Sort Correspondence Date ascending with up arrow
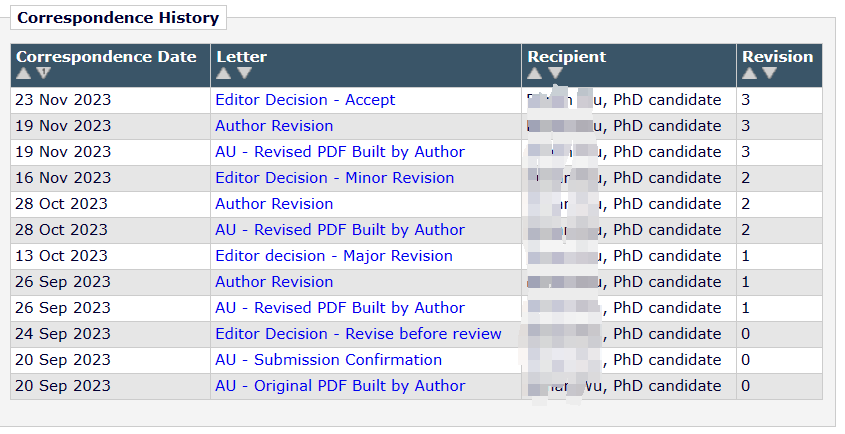The image size is (845, 434). point(25,74)
